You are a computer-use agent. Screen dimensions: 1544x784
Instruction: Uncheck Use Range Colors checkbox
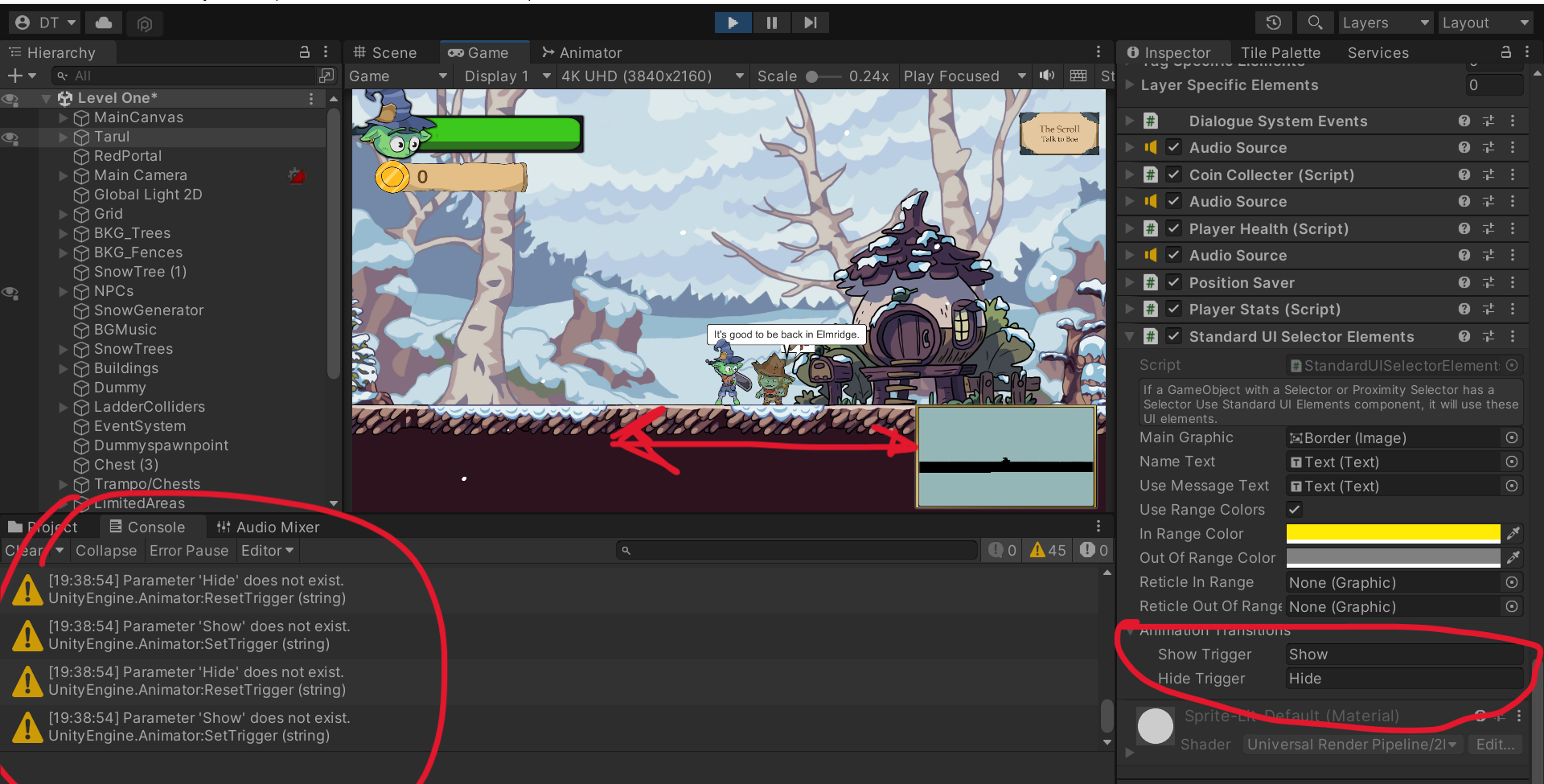pos(1295,509)
